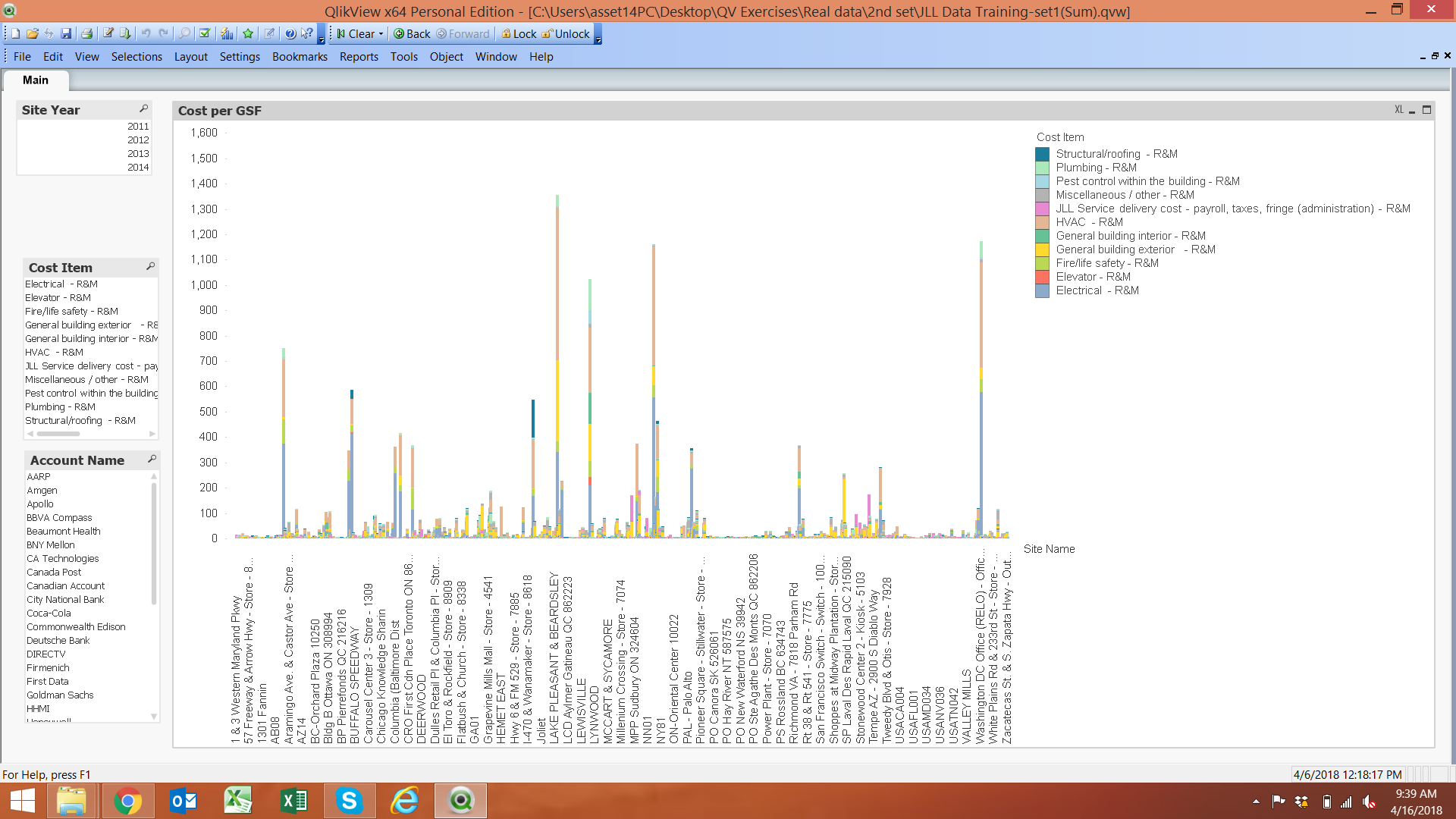The height and width of the screenshot is (819, 1456).
Task: Select year 2011 in Site Year
Action: coord(84,127)
